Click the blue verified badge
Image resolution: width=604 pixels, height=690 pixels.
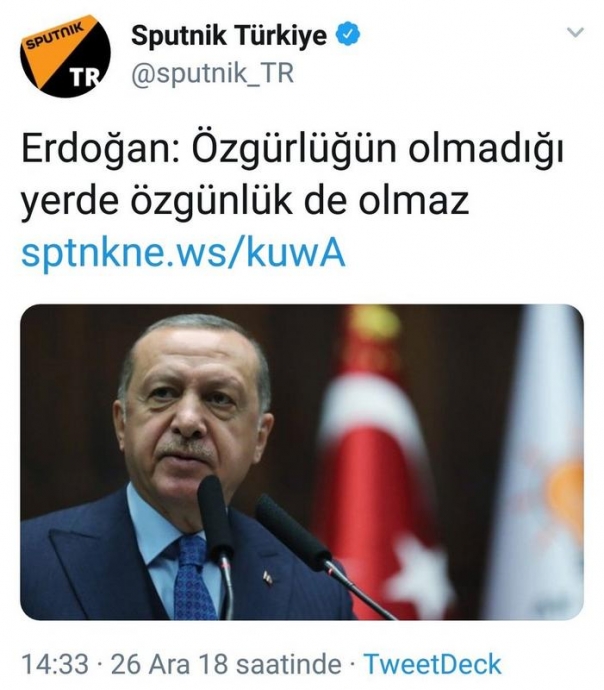(348, 36)
